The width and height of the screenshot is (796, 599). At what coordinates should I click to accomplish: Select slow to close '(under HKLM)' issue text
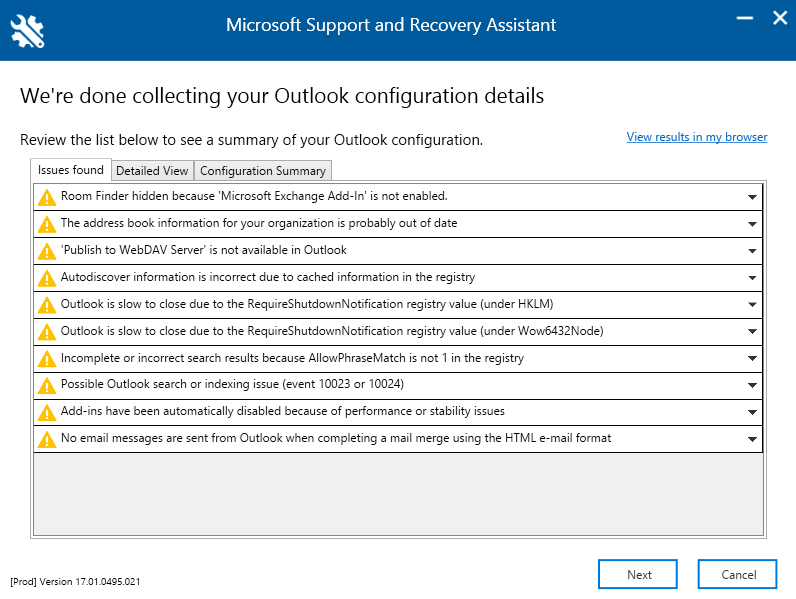click(x=307, y=304)
